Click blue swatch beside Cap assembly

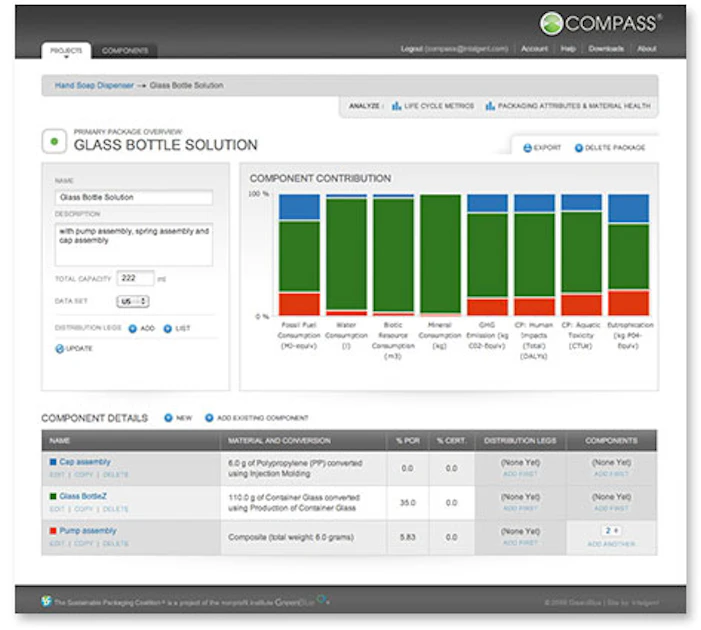pyautogui.click(x=53, y=462)
